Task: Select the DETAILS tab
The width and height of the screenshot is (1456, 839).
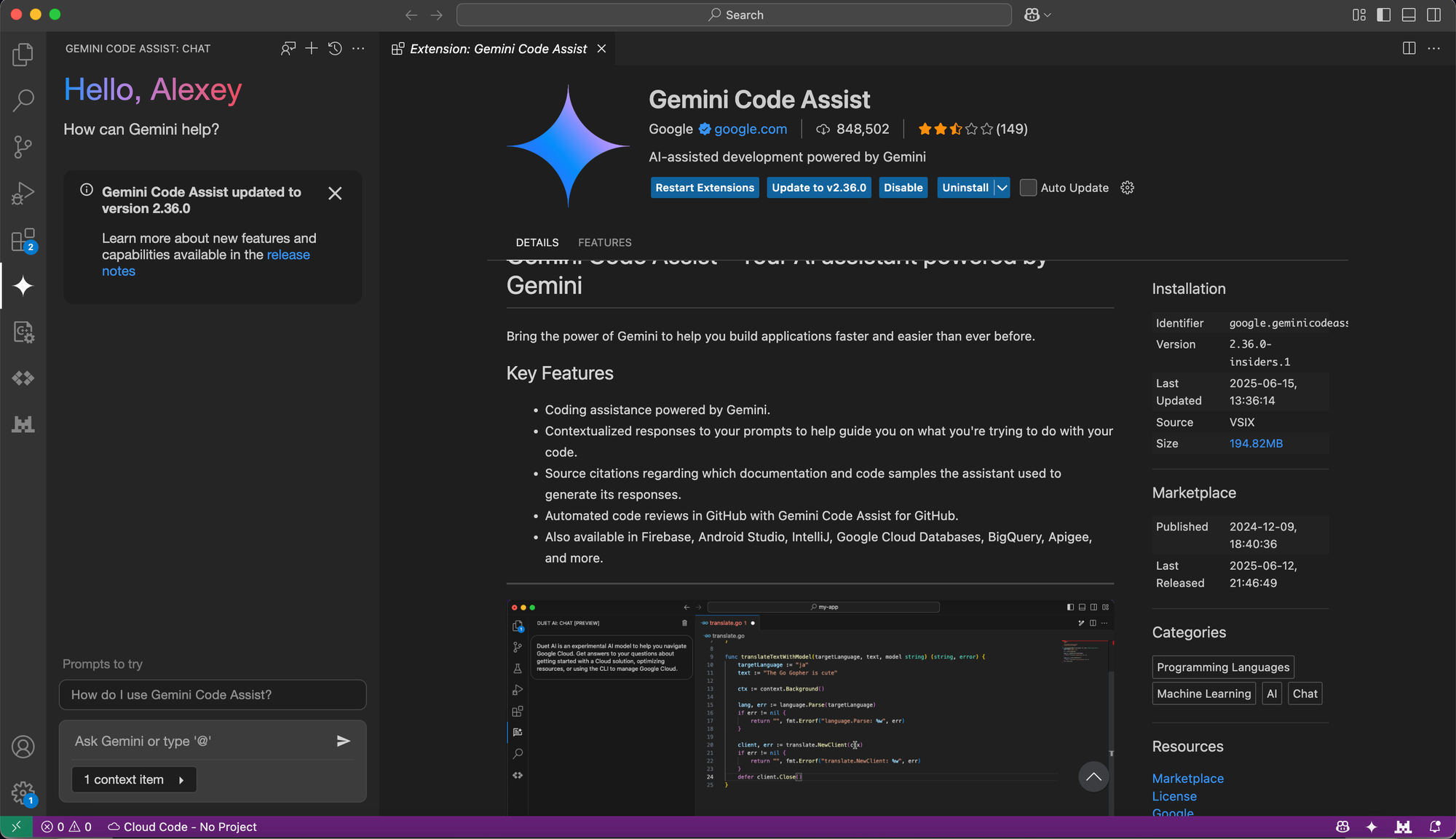Action: [537, 242]
